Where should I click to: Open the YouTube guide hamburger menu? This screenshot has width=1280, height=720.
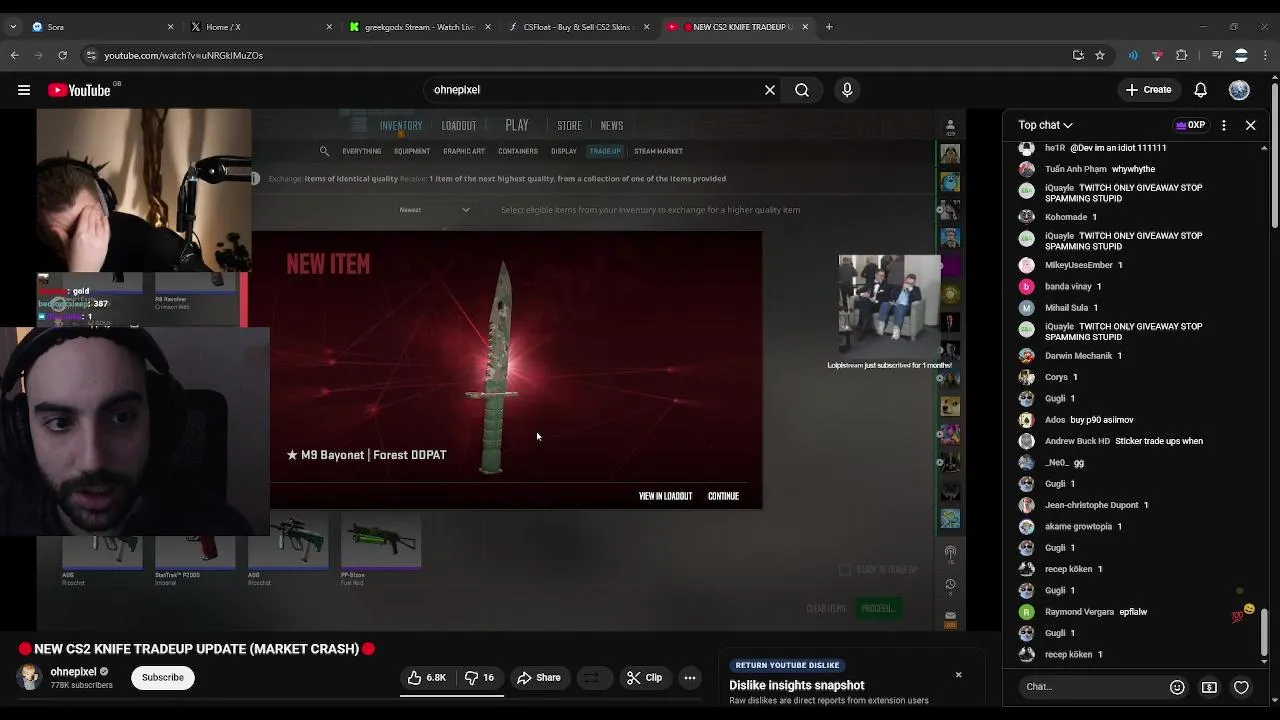pyautogui.click(x=24, y=90)
